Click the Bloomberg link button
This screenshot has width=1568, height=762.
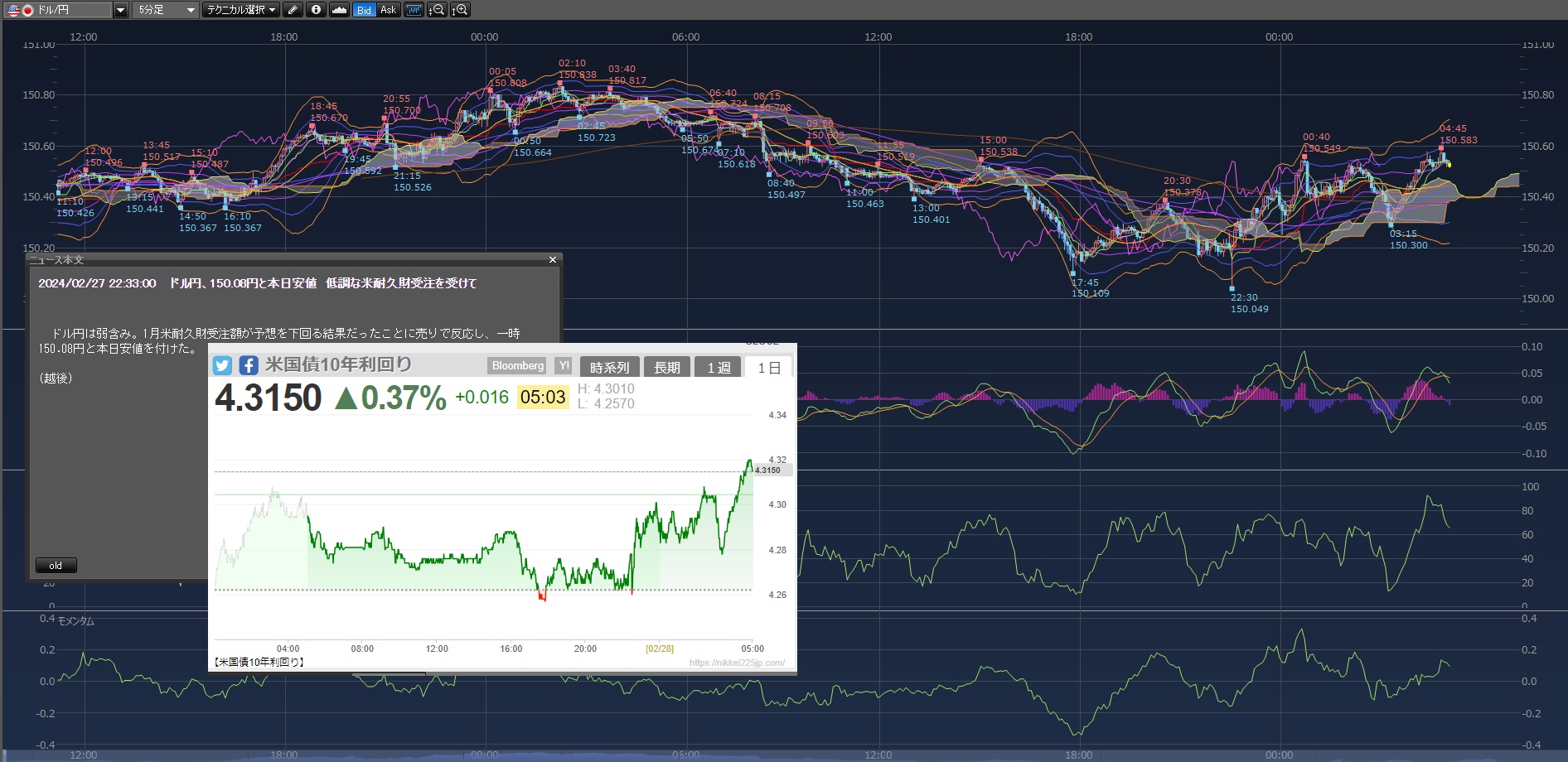(x=518, y=365)
